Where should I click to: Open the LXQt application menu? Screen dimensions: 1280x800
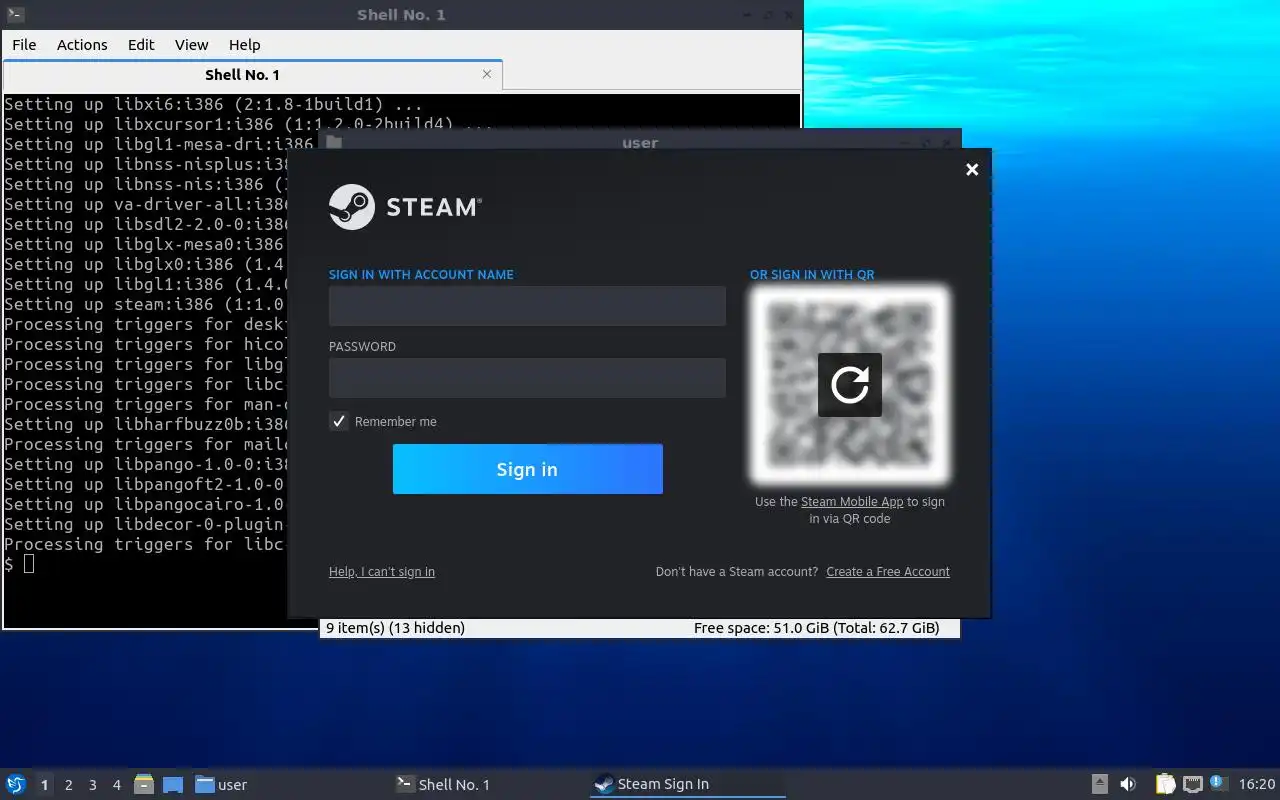16,784
